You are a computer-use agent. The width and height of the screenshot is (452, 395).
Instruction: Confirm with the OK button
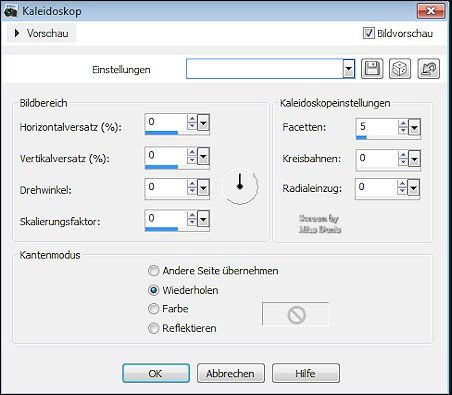(156, 373)
